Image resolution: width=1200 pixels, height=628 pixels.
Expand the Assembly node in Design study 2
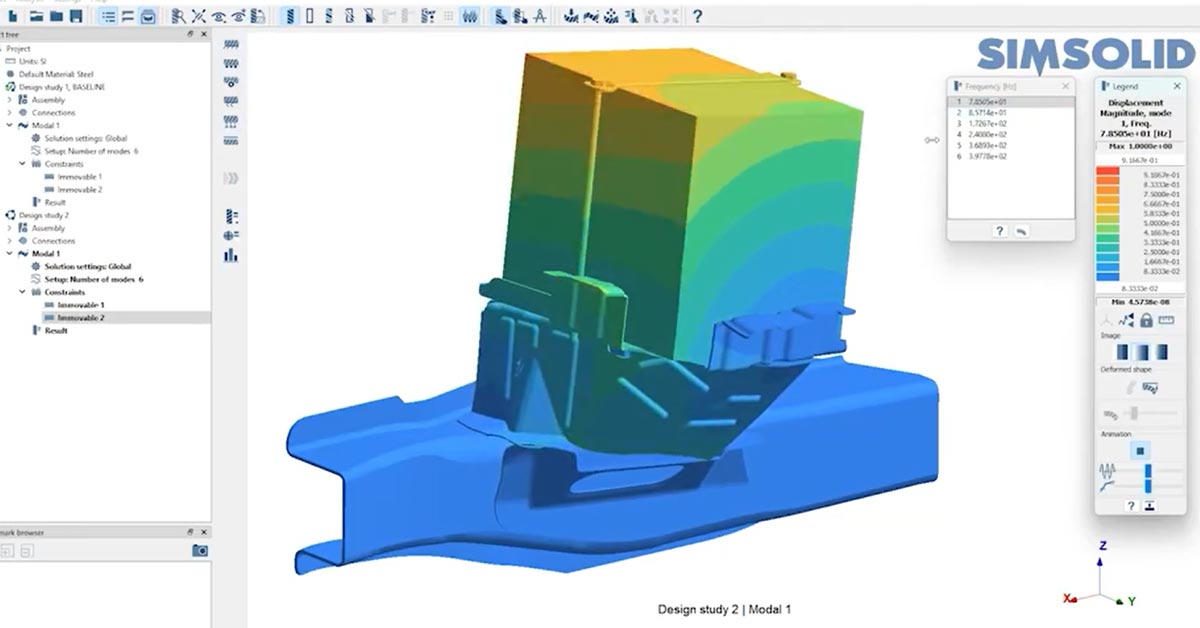click(8, 228)
